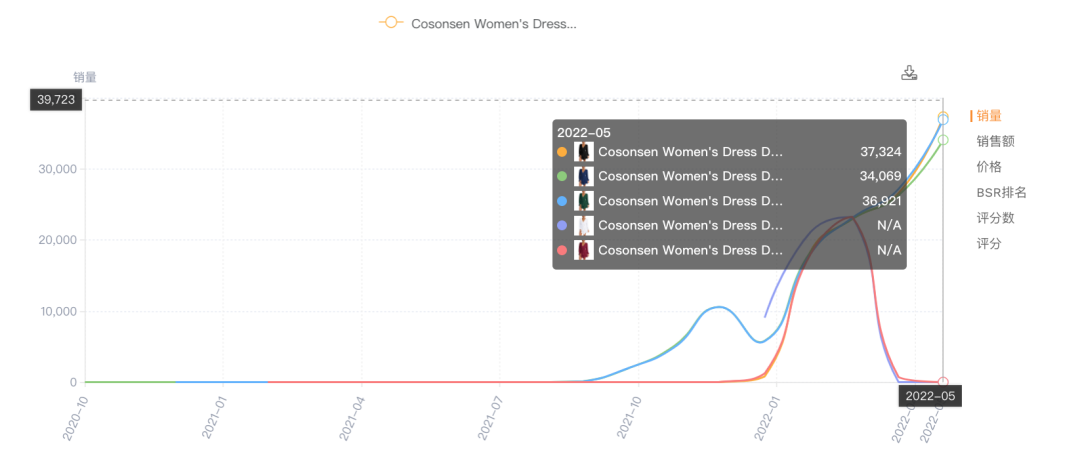The image size is (1080, 471).
Task: Click the green dress thumbnail in tooltip
Action: tap(584, 201)
